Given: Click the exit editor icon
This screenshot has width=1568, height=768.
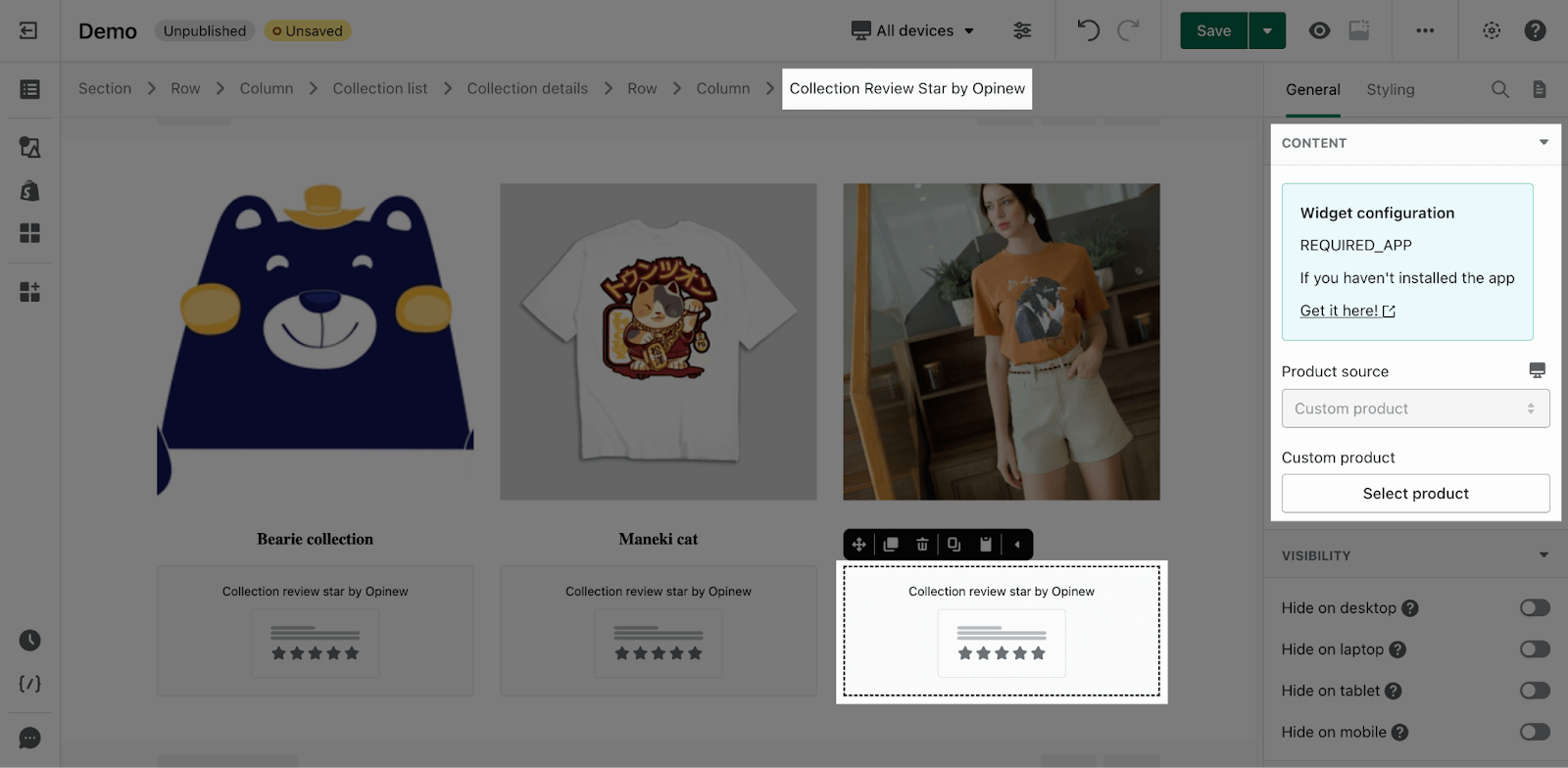Looking at the screenshot, I should coord(28,30).
